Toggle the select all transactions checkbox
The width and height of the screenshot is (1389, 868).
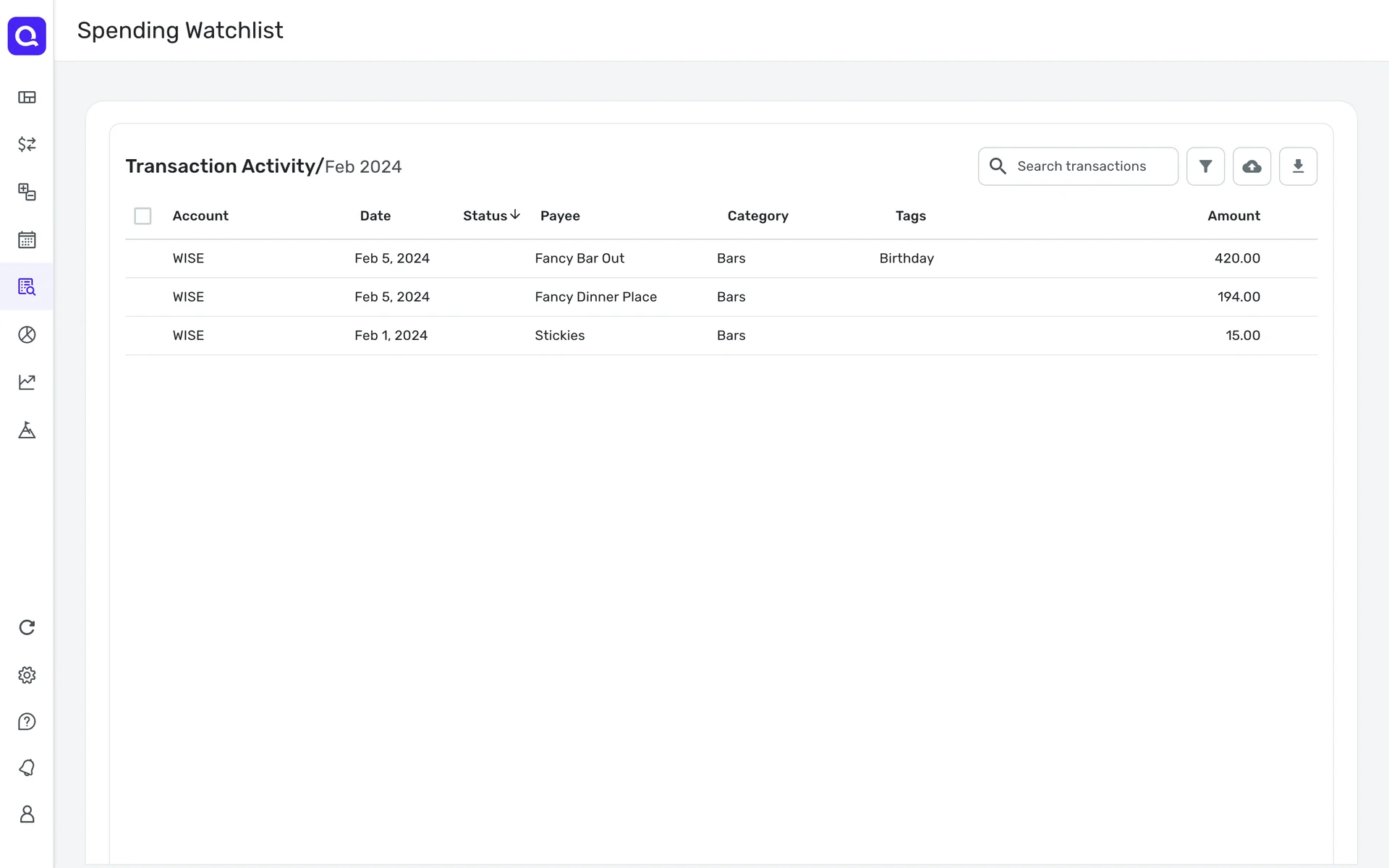(143, 216)
